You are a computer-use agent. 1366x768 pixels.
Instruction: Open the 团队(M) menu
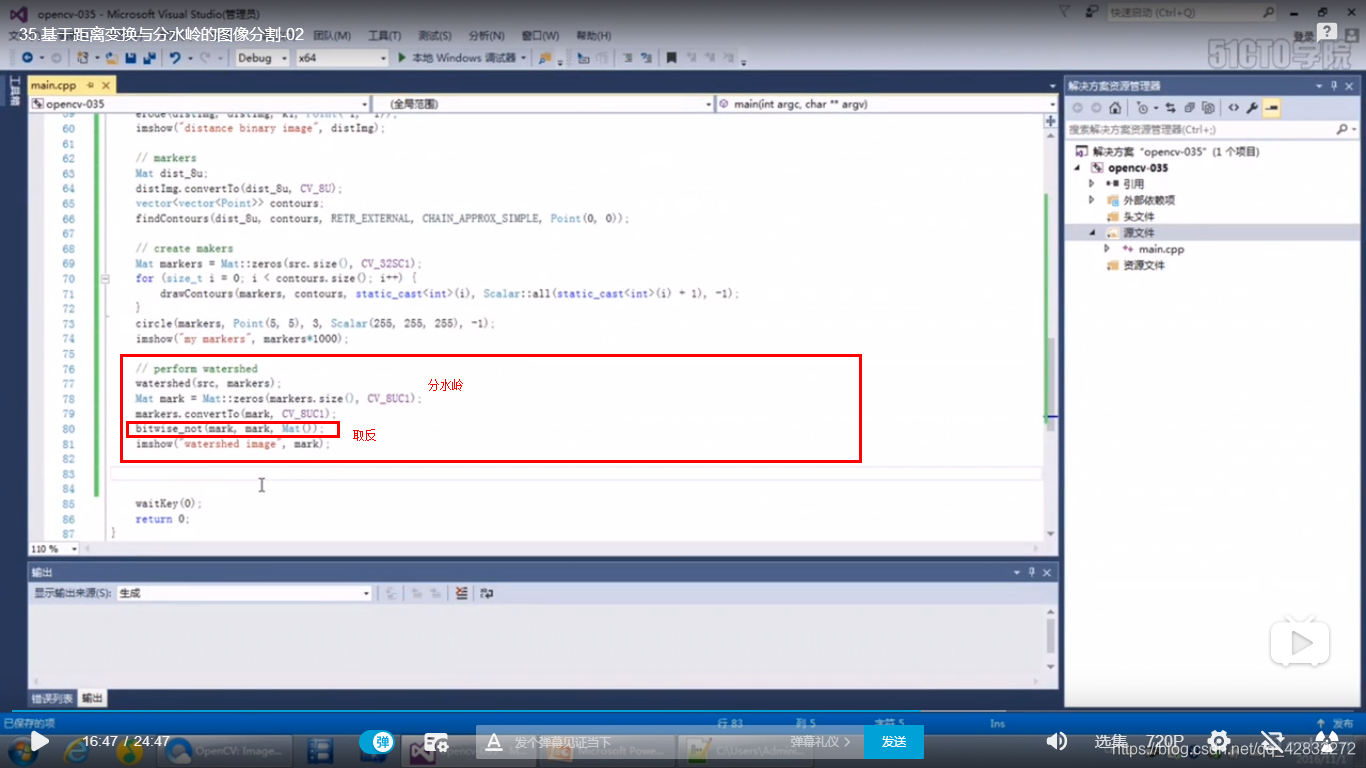(332, 35)
